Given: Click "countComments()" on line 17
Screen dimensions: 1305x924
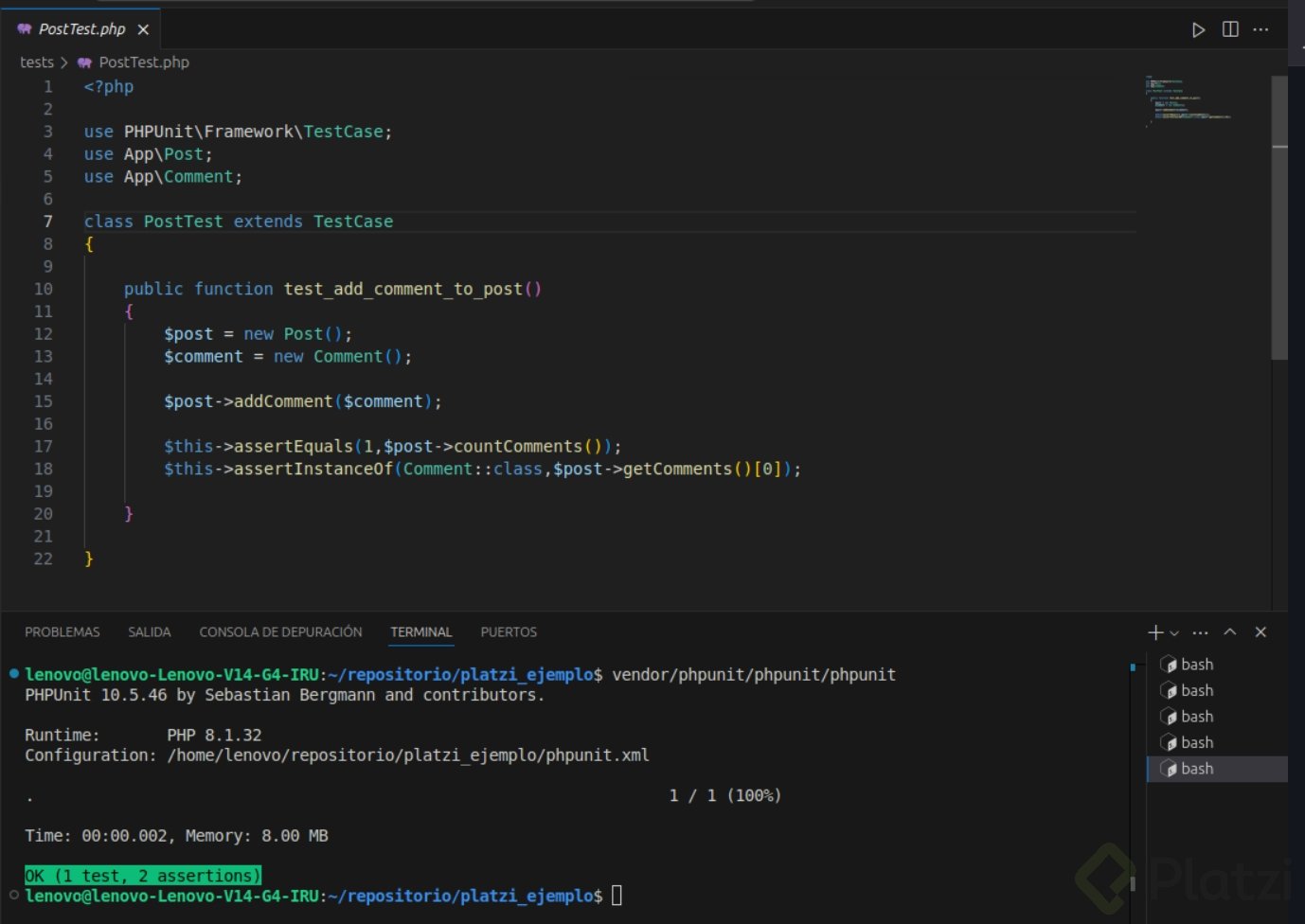Looking at the screenshot, I should pos(528,447).
